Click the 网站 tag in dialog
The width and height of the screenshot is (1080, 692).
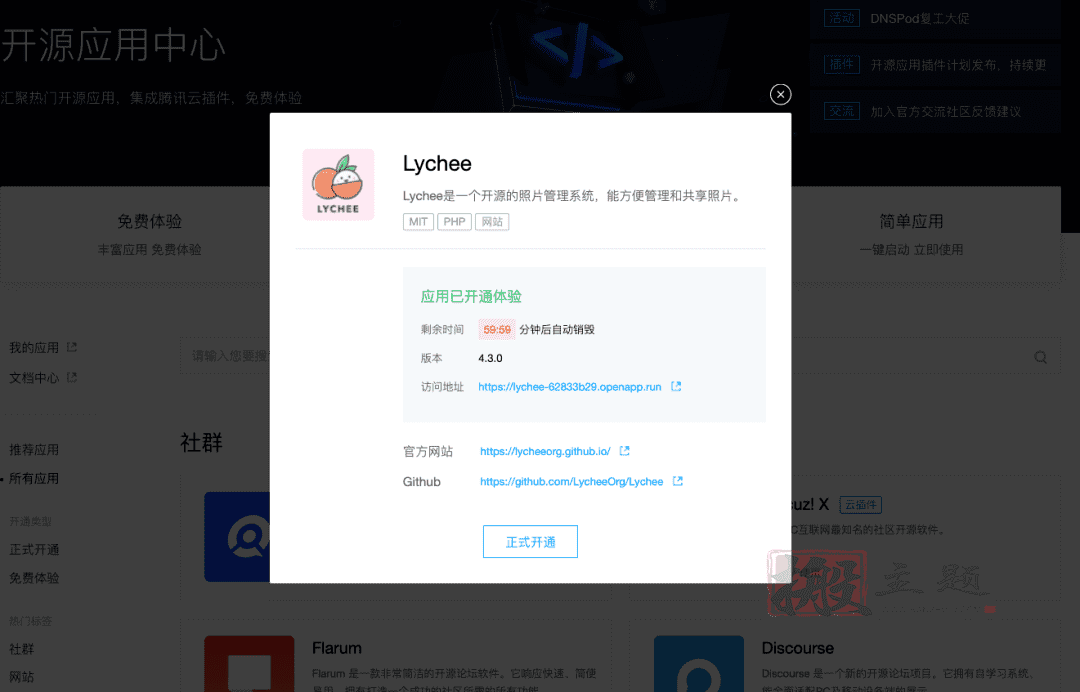coord(492,222)
